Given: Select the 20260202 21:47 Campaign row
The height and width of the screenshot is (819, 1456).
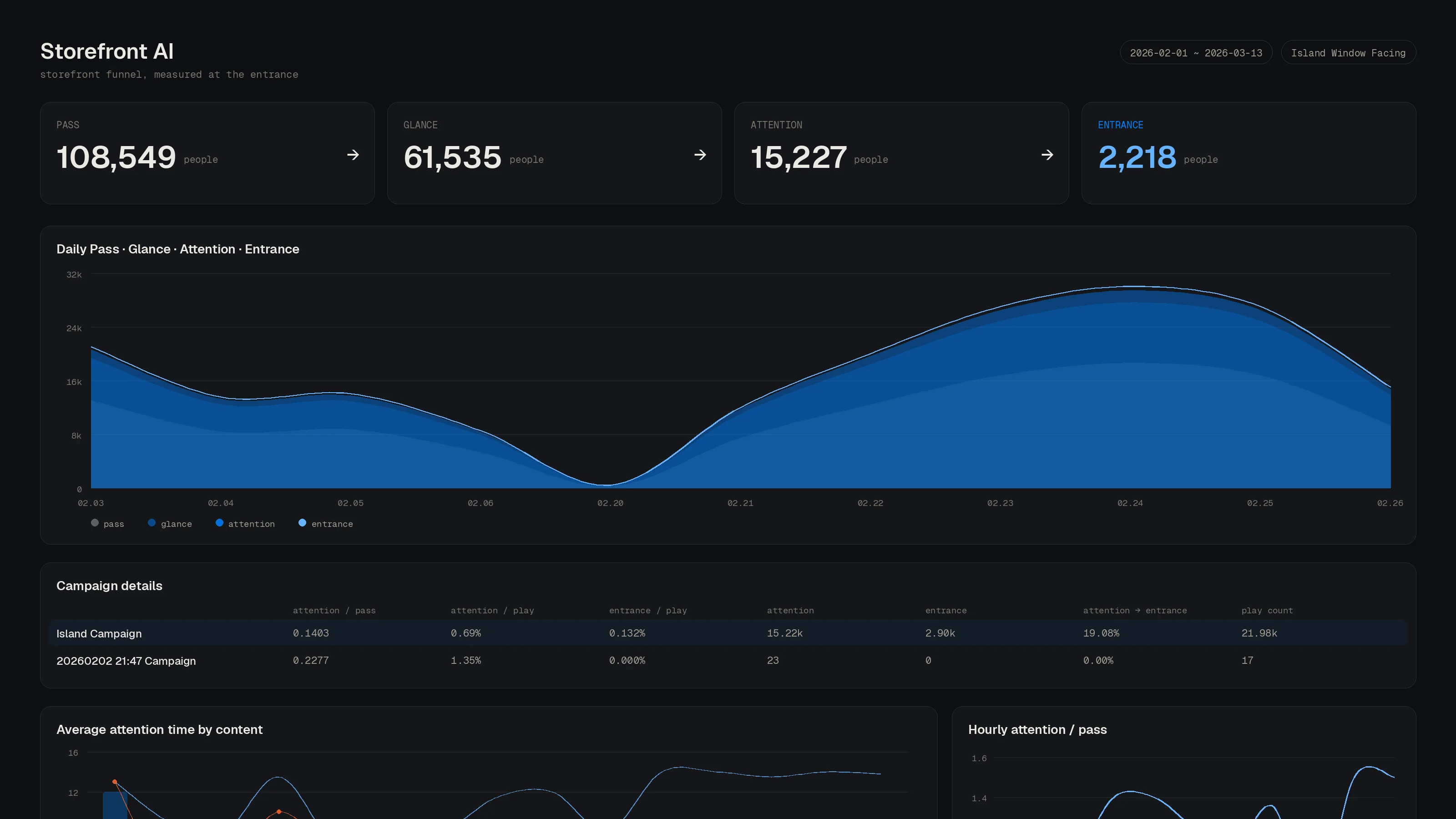Looking at the screenshot, I should click(x=728, y=660).
